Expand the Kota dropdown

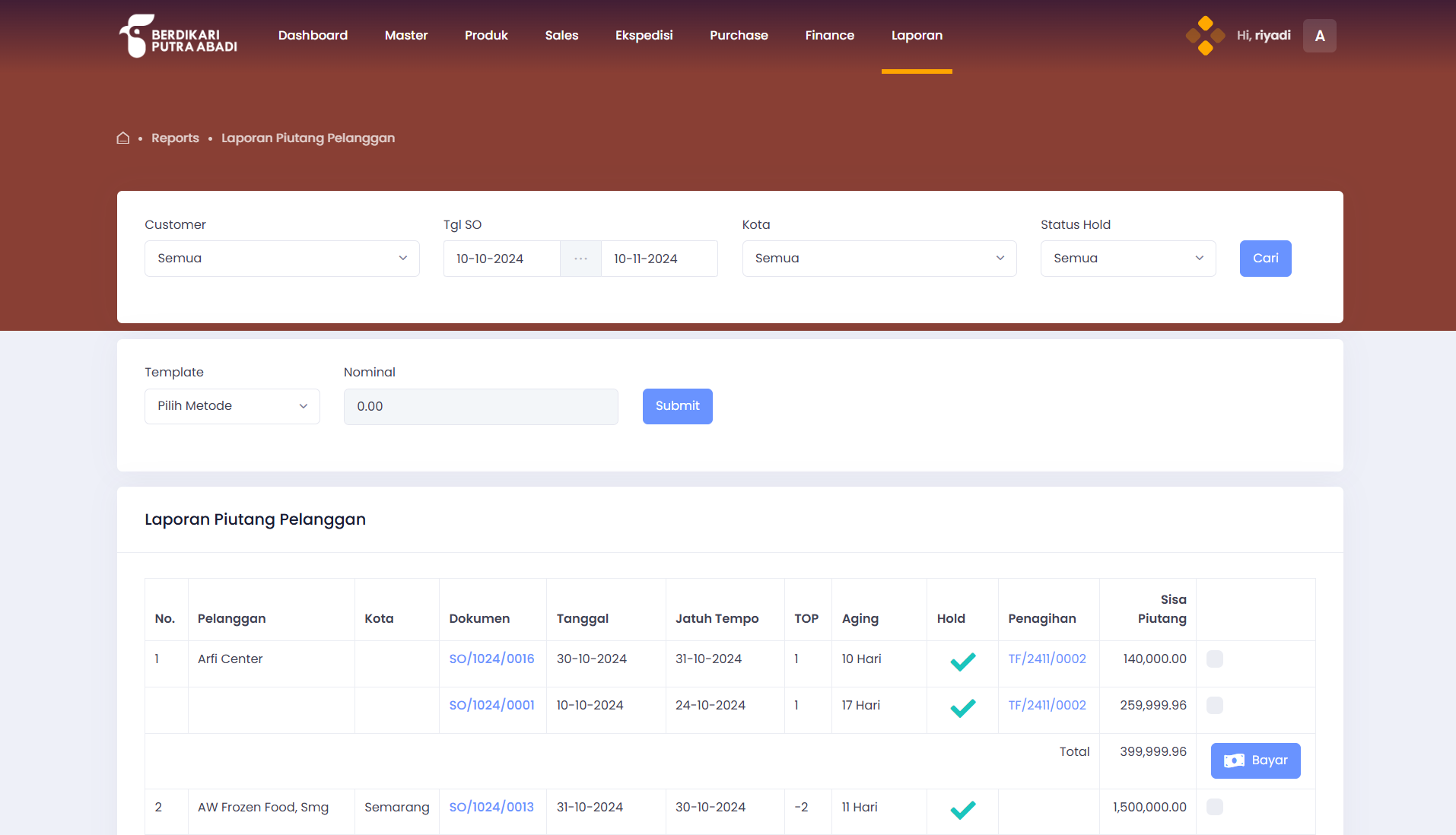[x=879, y=259]
